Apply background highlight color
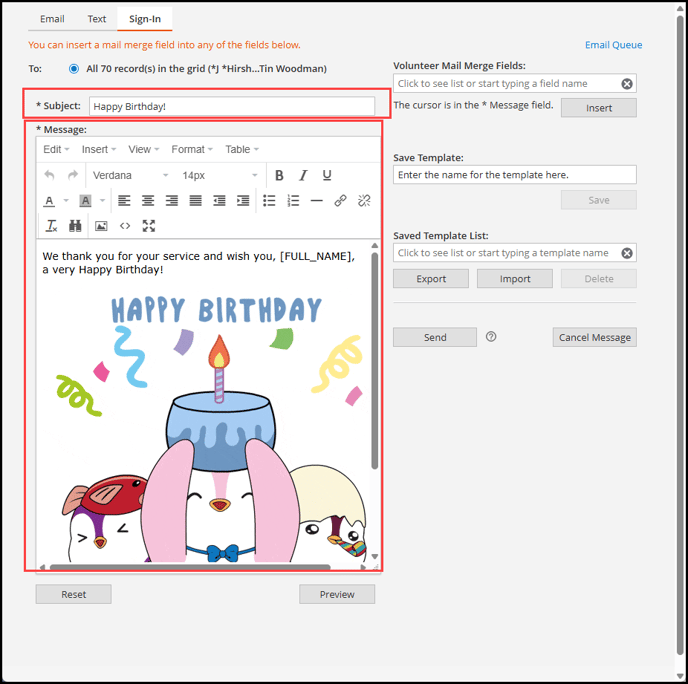 coord(85,201)
